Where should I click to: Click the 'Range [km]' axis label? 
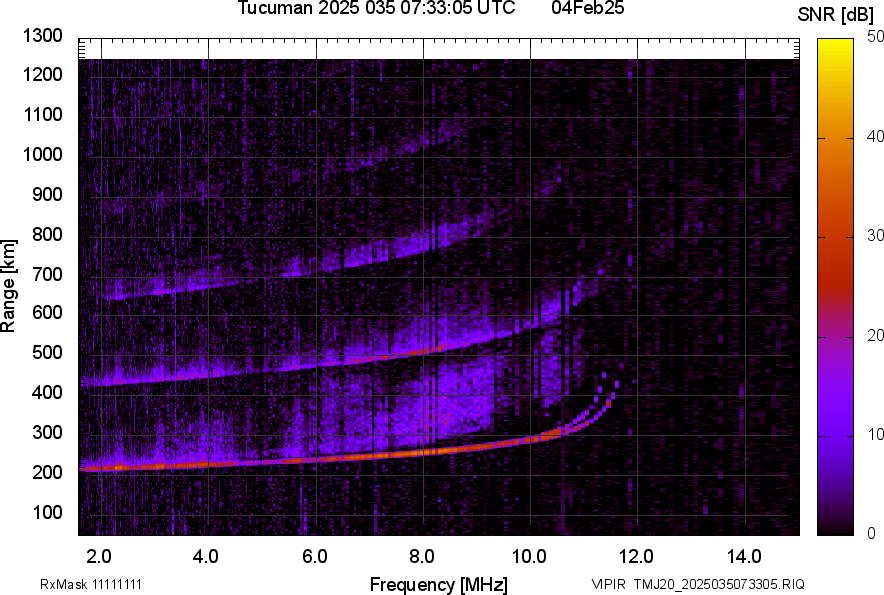(x=8, y=286)
